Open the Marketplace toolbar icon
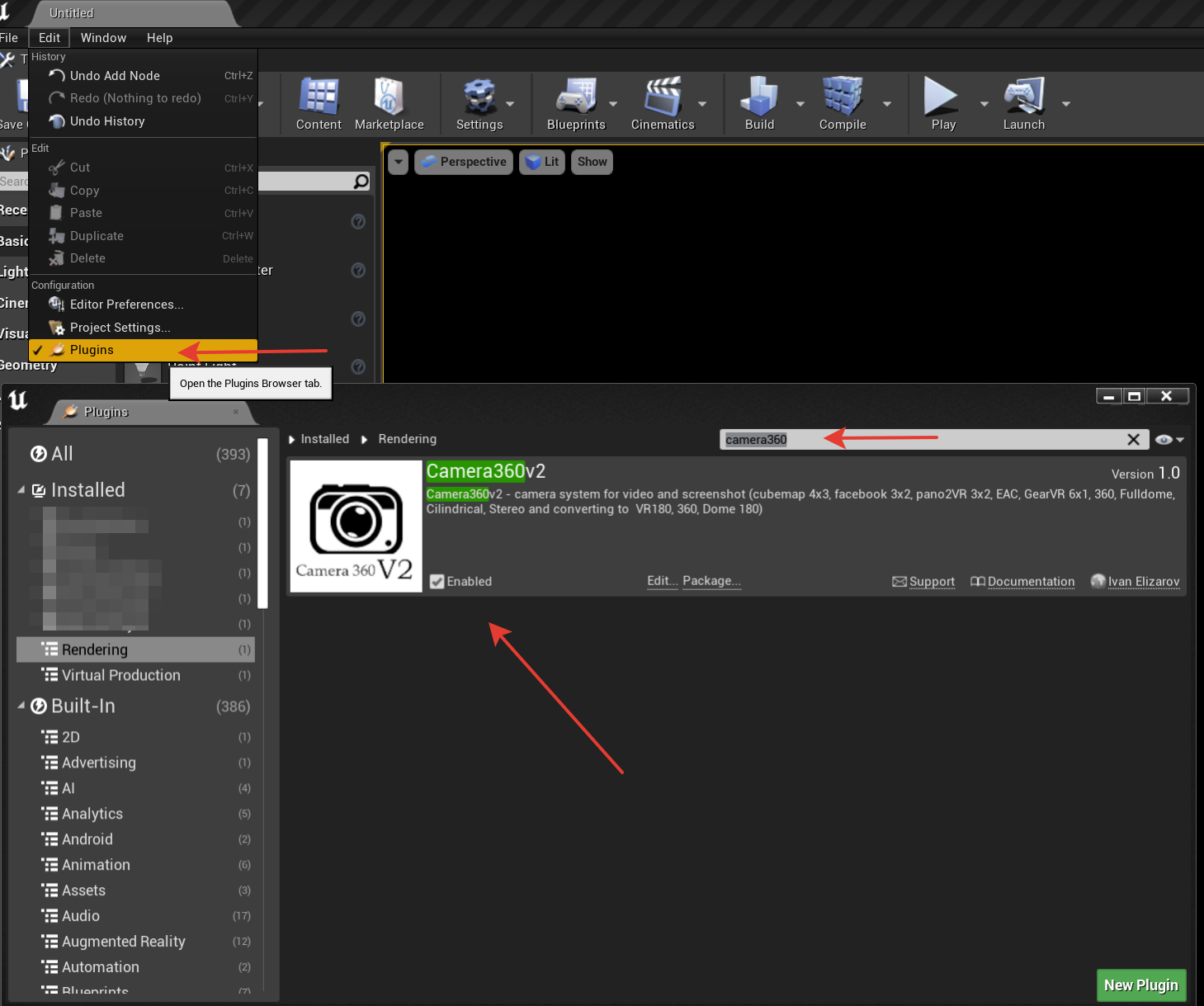 coord(389,104)
